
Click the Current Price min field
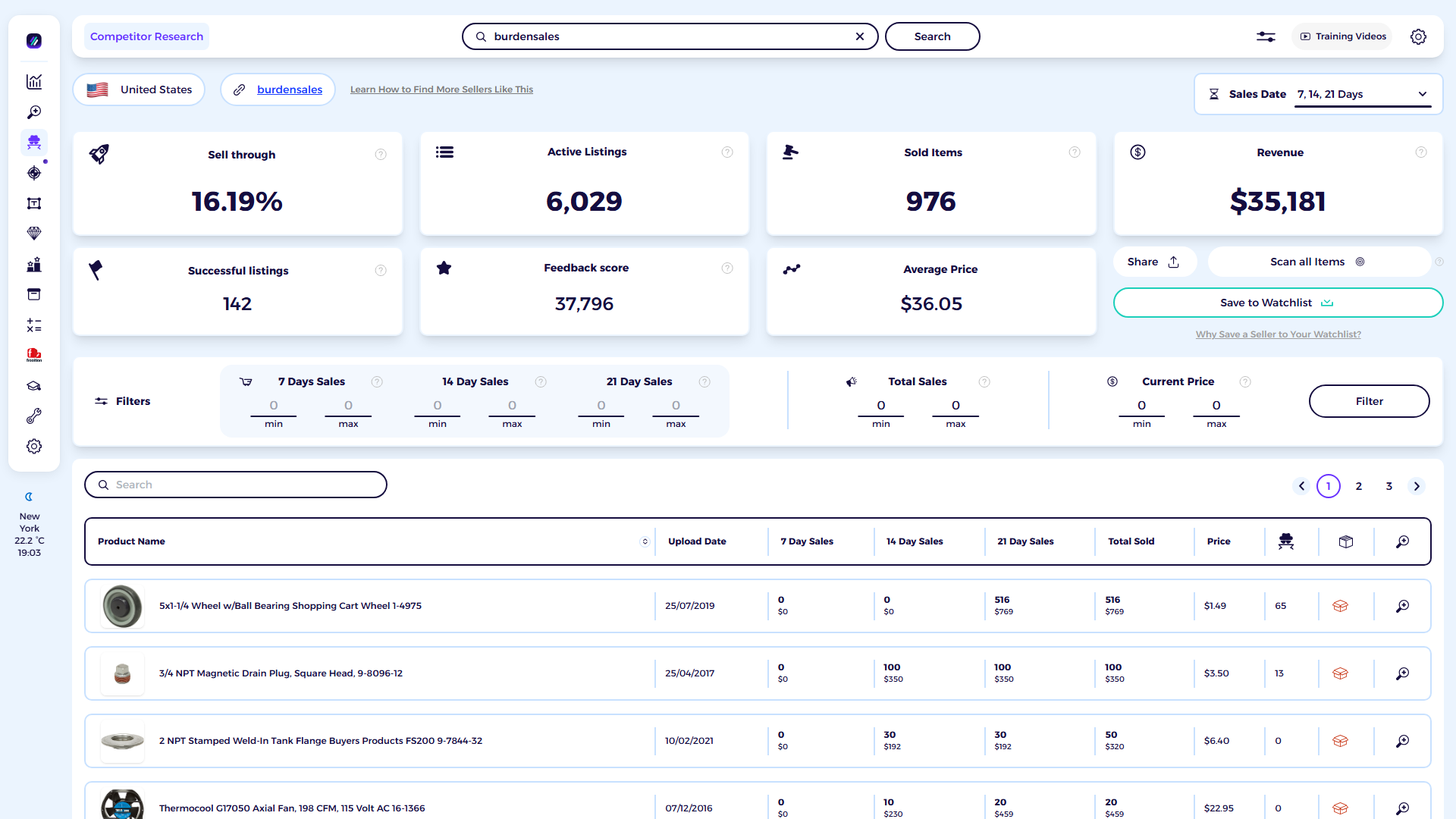1142,406
